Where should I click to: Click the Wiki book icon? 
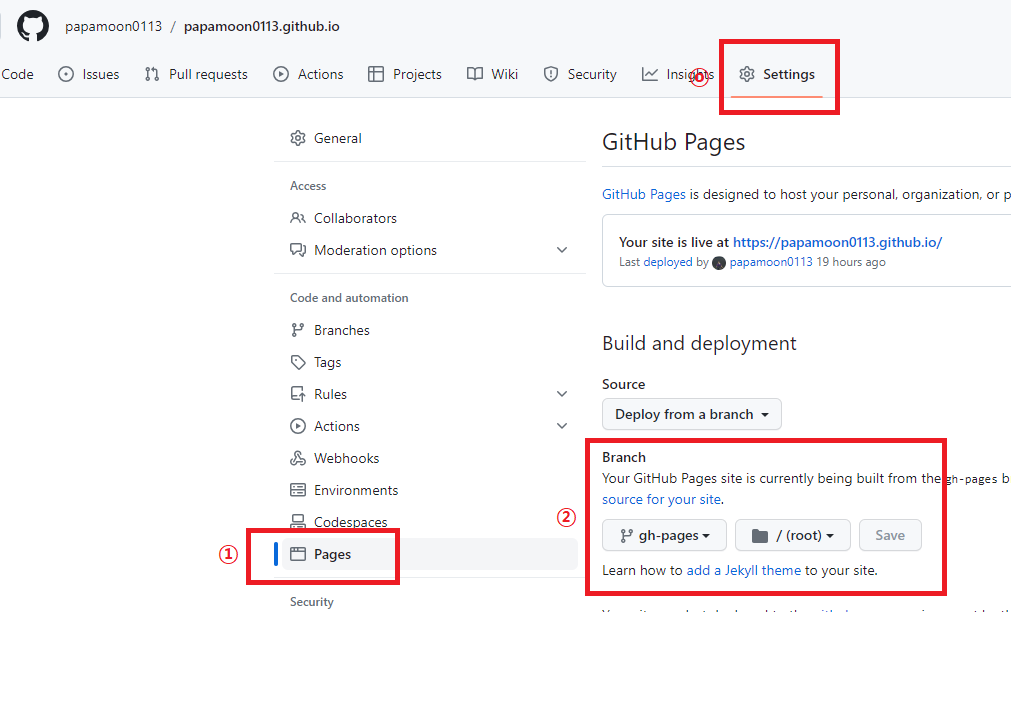point(475,74)
